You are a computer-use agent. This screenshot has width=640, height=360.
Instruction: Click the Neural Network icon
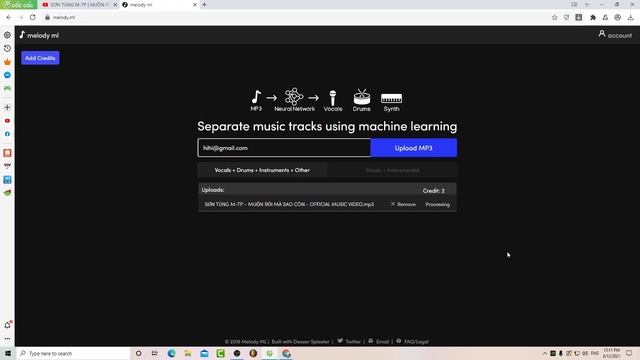click(294, 97)
